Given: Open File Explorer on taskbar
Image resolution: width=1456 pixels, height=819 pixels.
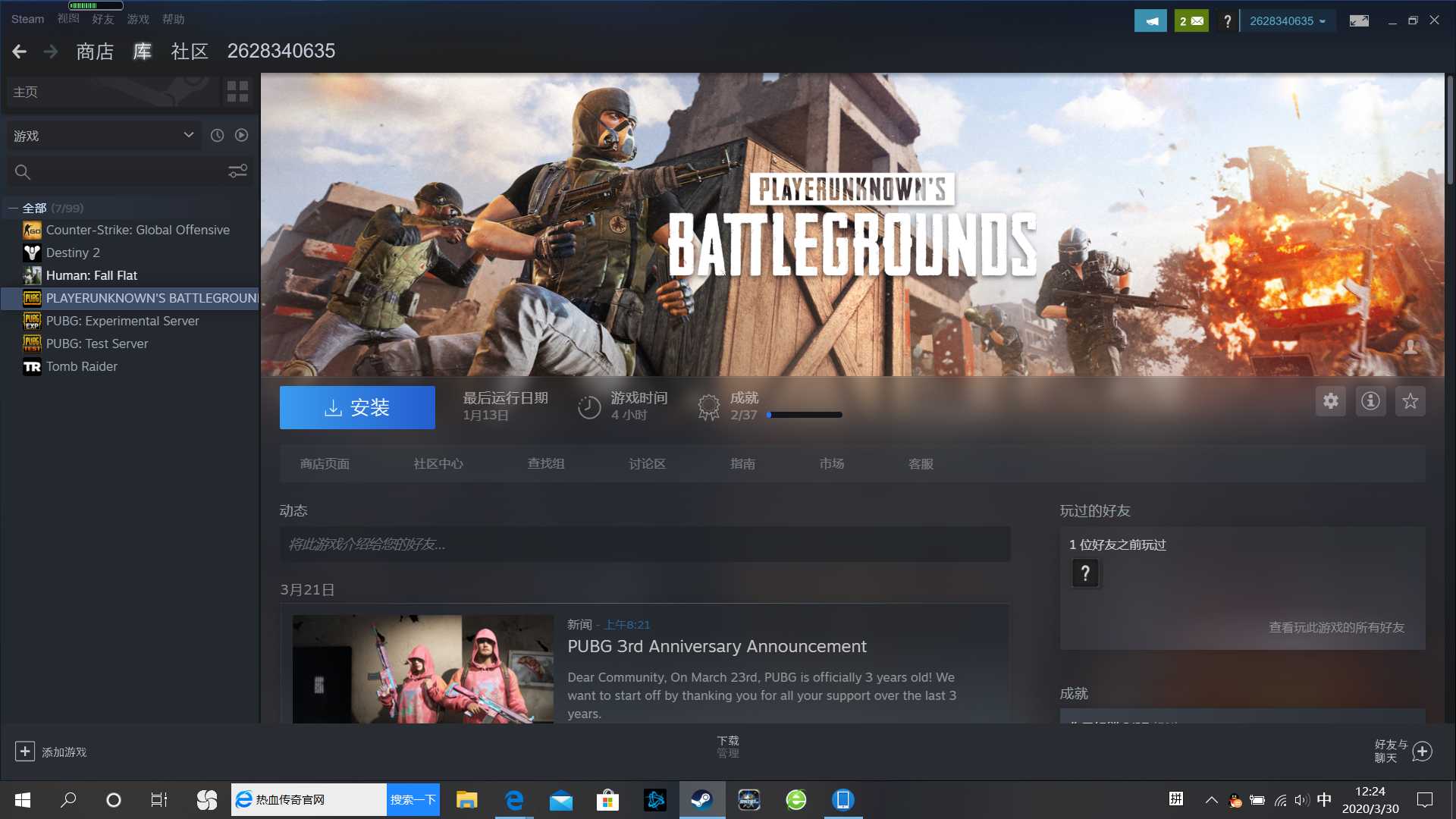Looking at the screenshot, I should 466,799.
